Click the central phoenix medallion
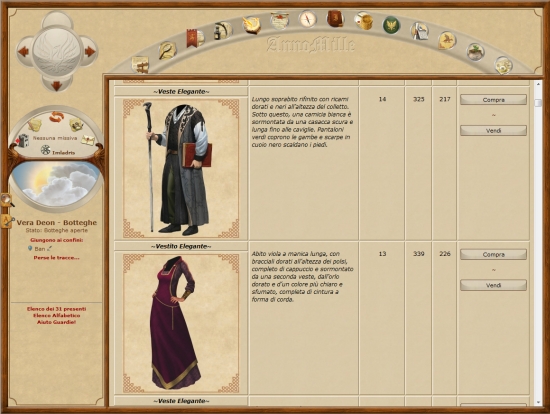Viewport: 550px width, 414px height. click(57, 52)
